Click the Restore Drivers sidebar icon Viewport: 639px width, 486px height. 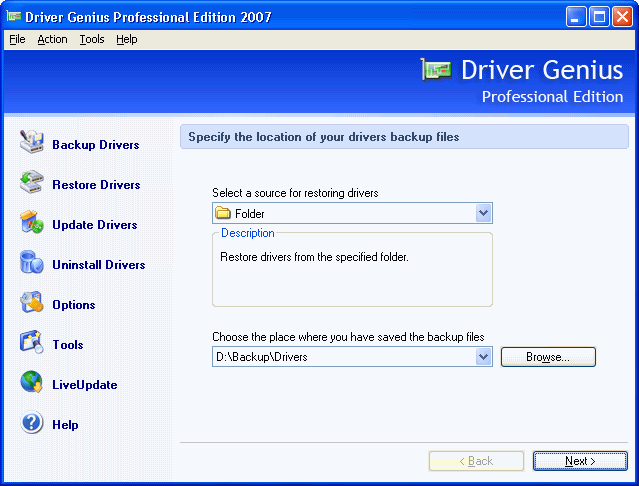32,183
